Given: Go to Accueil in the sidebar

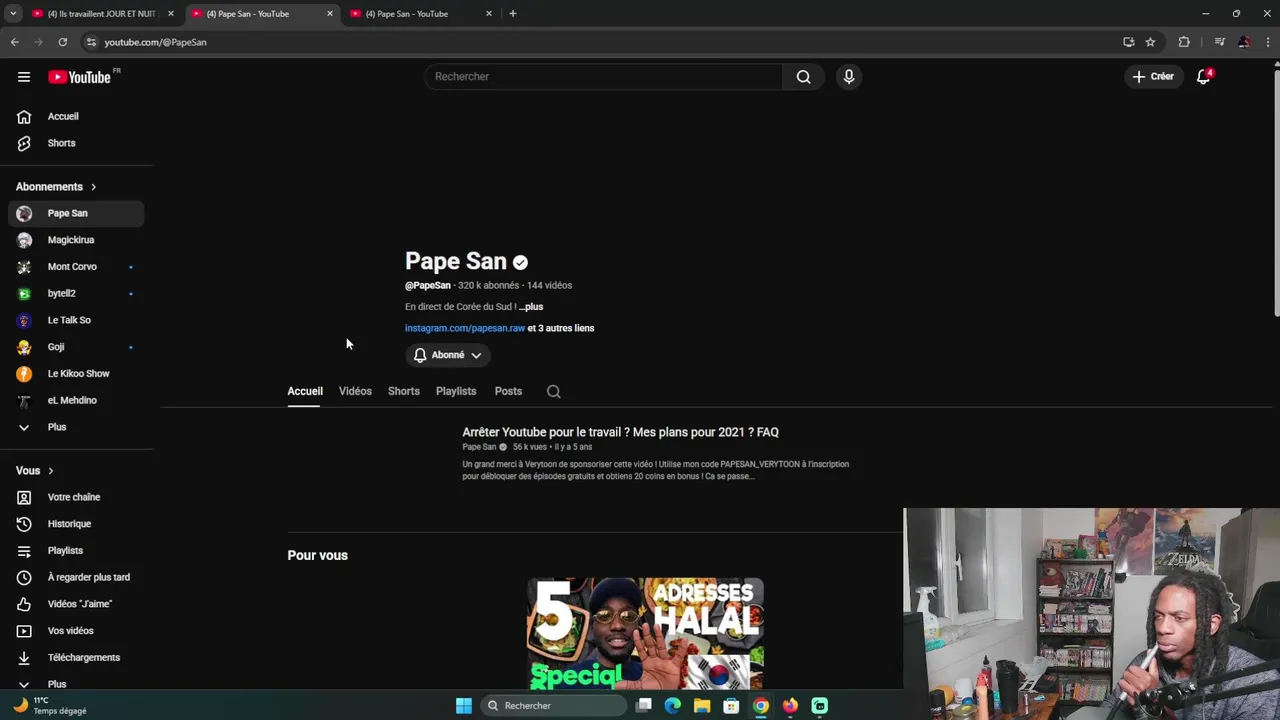Looking at the screenshot, I should pos(76,116).
